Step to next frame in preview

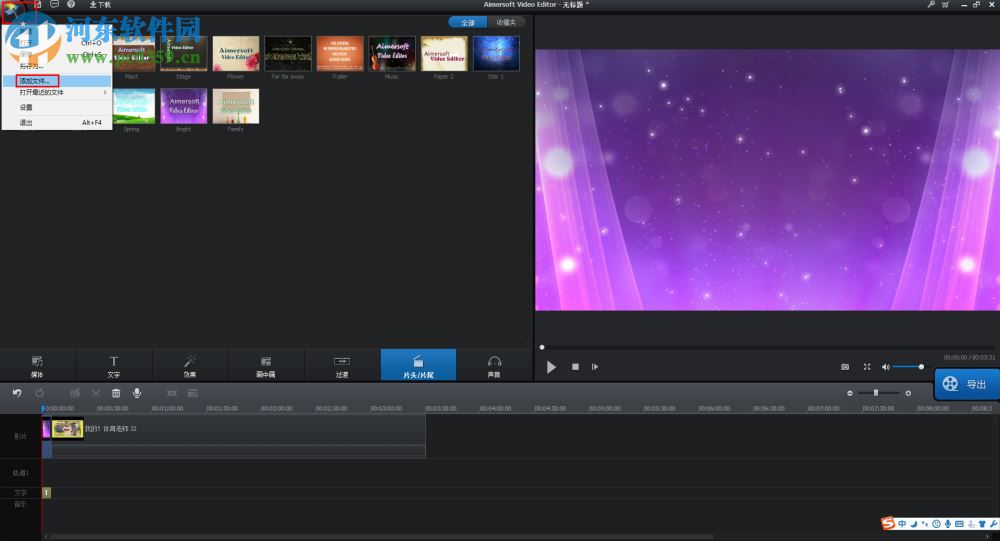point(595,367)
